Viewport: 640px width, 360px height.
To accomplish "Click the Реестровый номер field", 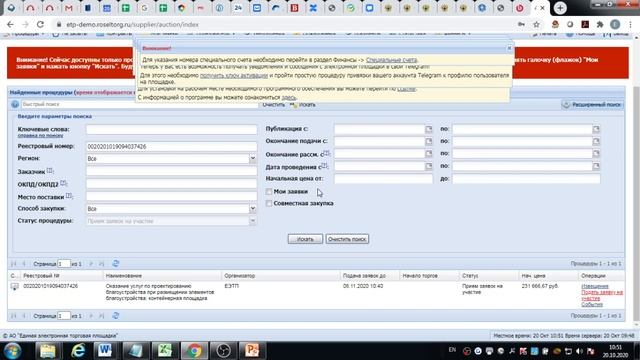I will [171, 147].
